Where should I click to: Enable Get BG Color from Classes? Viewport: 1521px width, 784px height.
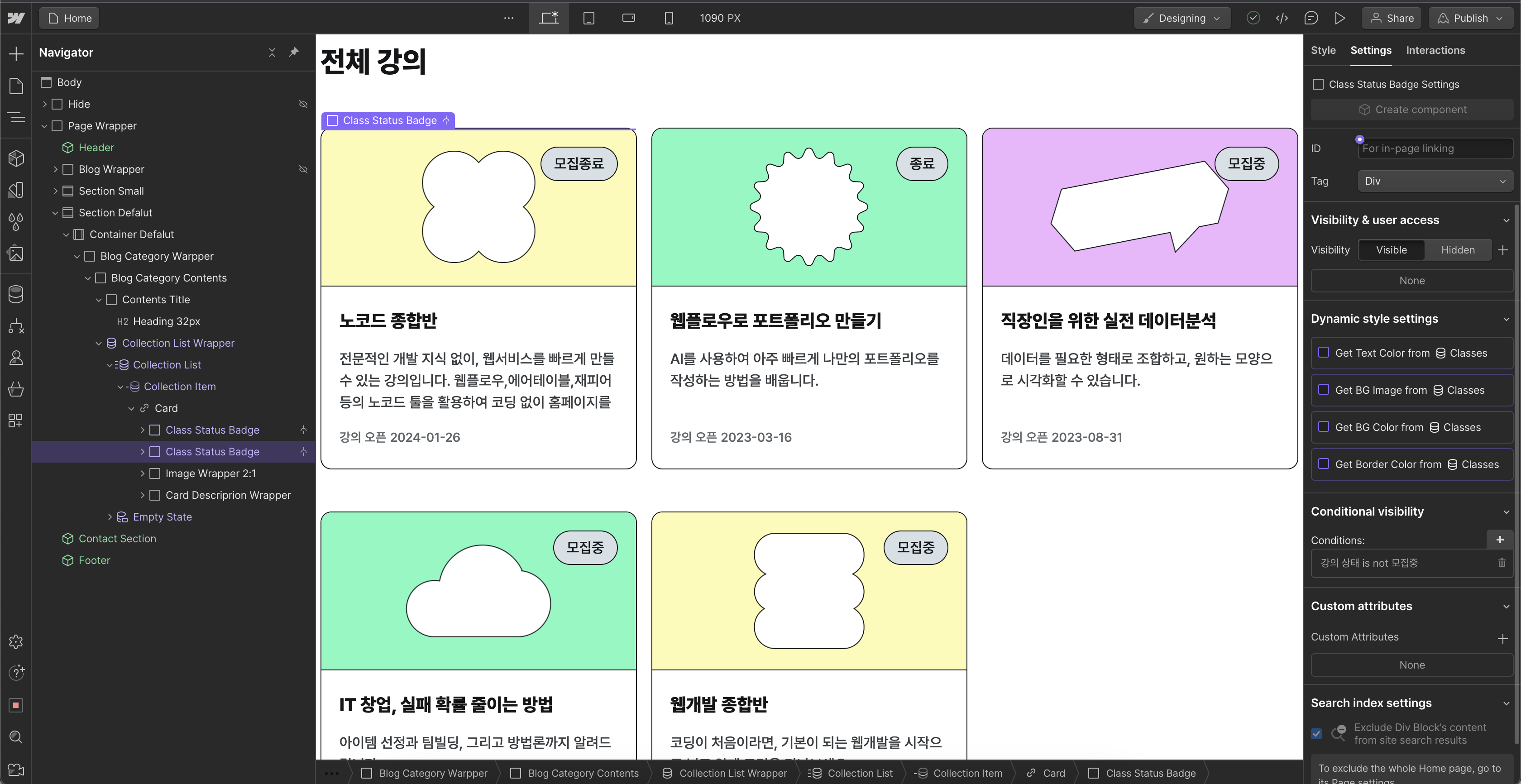point(1324,427)
